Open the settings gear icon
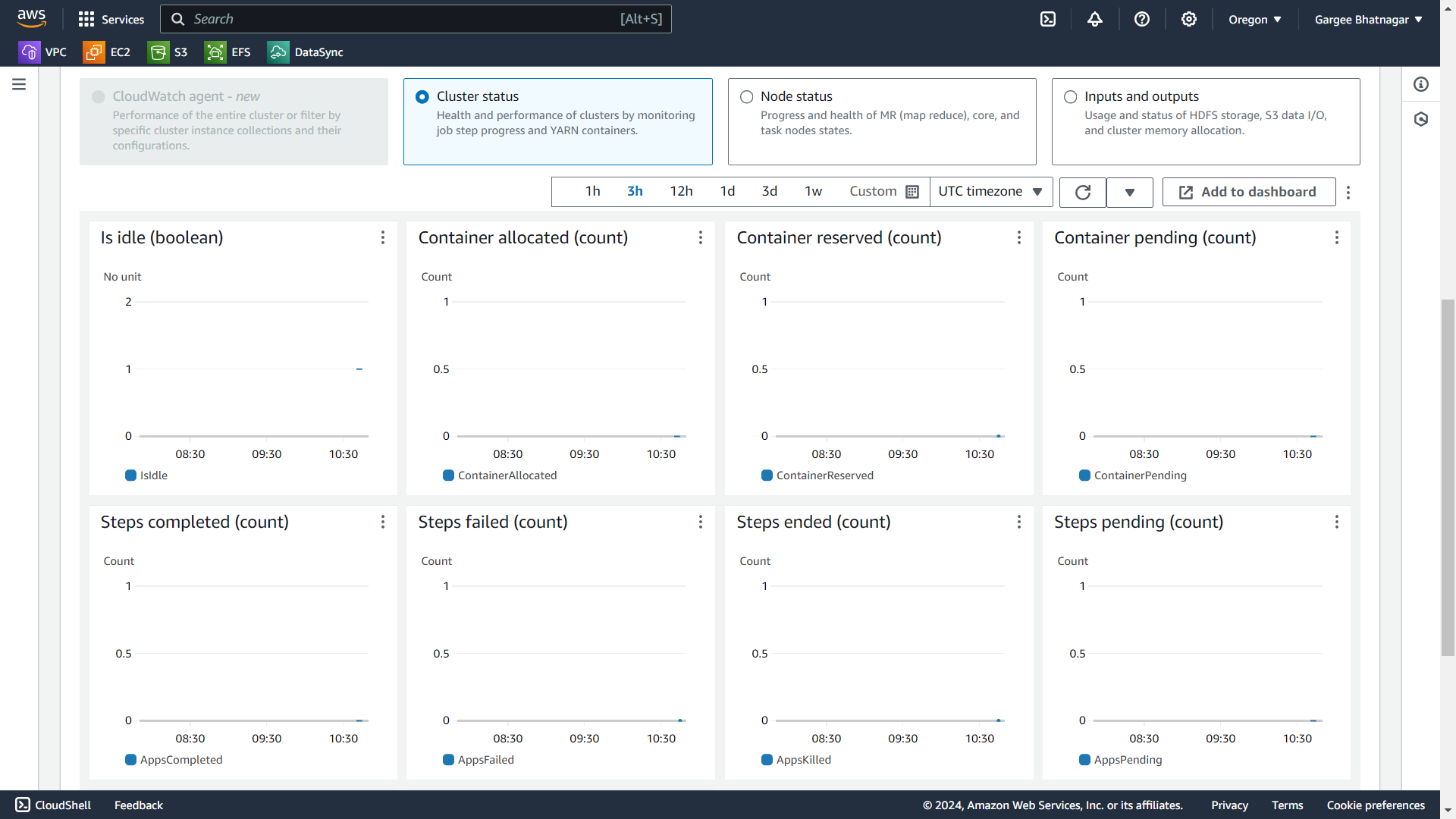The width and height of the screenshot is (1456, 819). point(1189,20)
